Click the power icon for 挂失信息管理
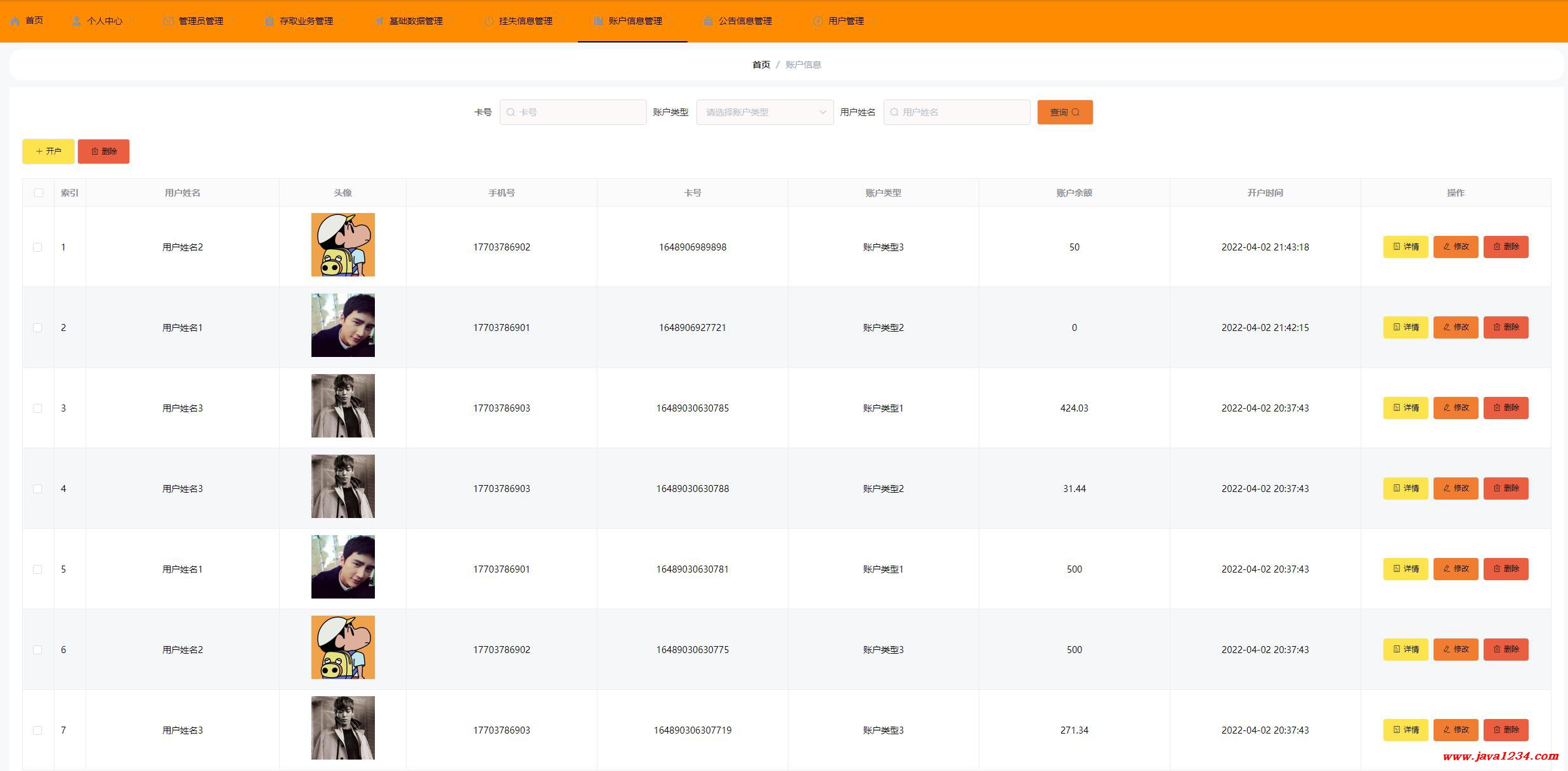 [488, 21]
